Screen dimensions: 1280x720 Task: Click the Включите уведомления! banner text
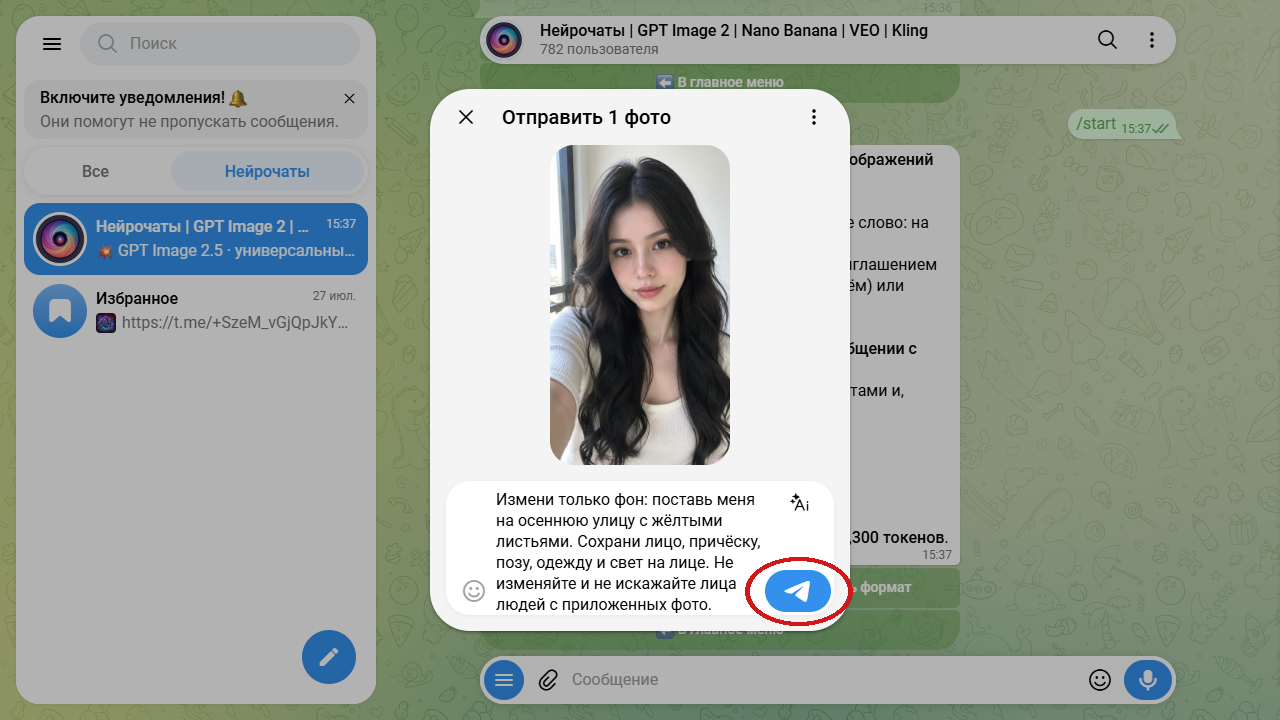point(143,98)
